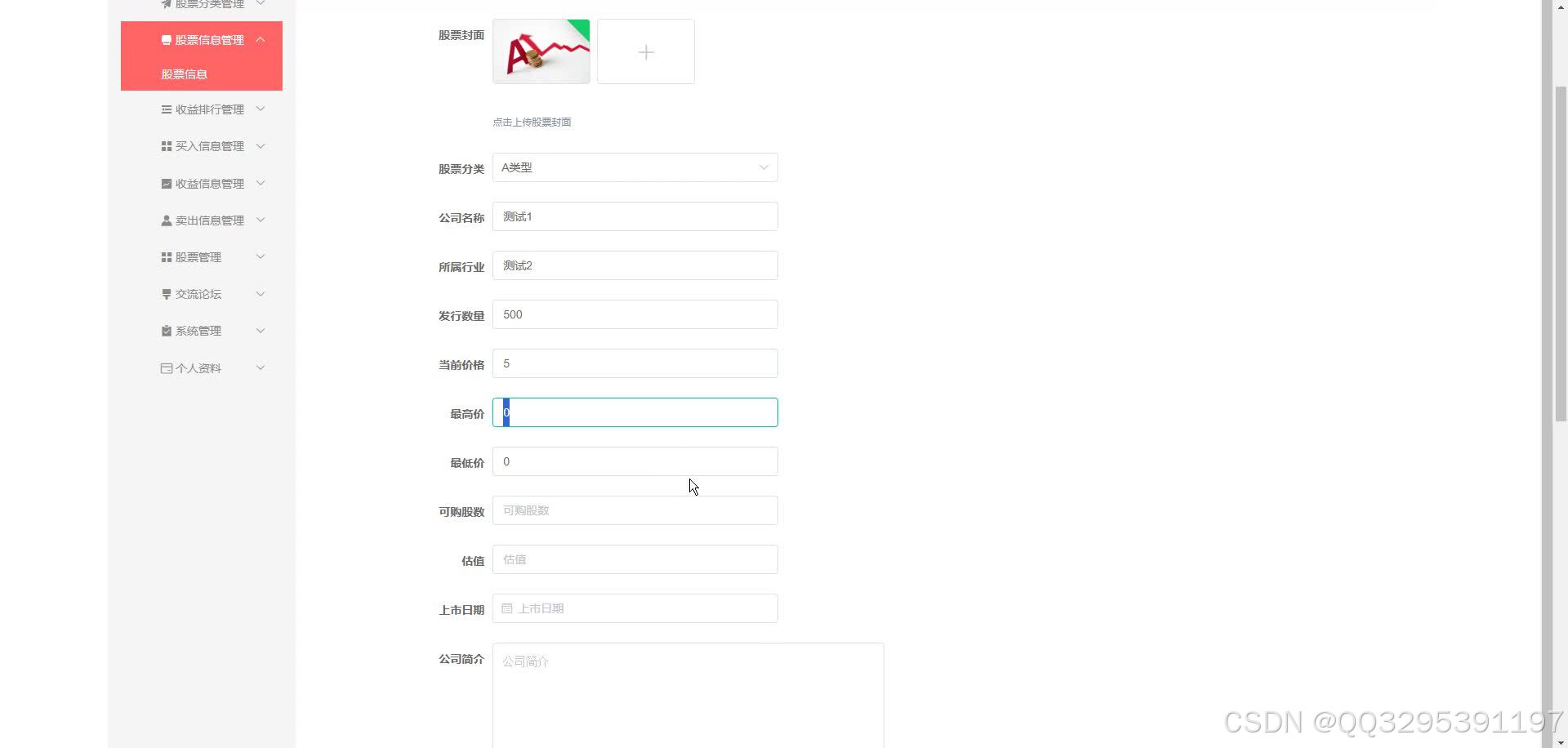Focus the 最低价 input field

[635, 461]
